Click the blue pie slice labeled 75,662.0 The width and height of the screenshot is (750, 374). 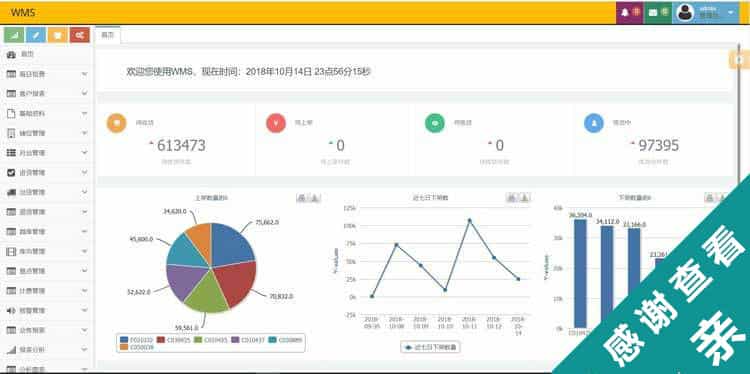click(231, 245)
